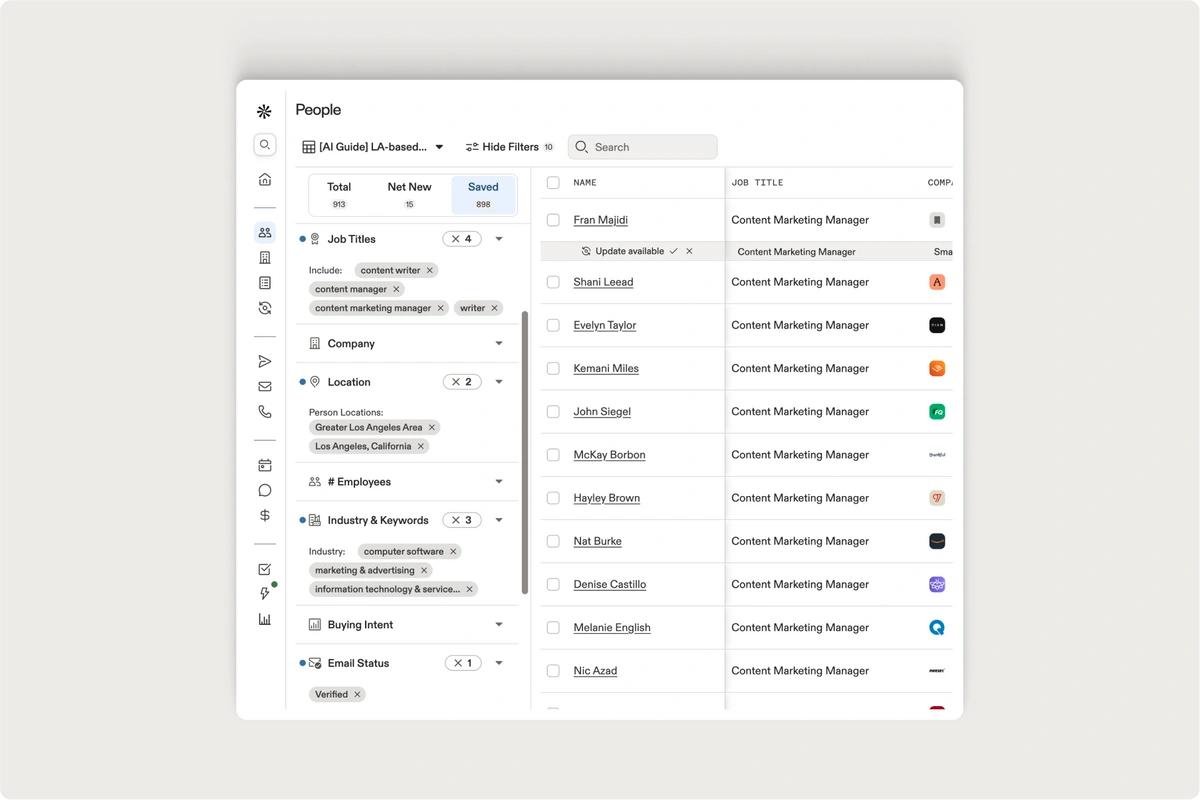Tick the checkbox next to John Siegel
Screen dimensions: 1200x800
(553, 411)
